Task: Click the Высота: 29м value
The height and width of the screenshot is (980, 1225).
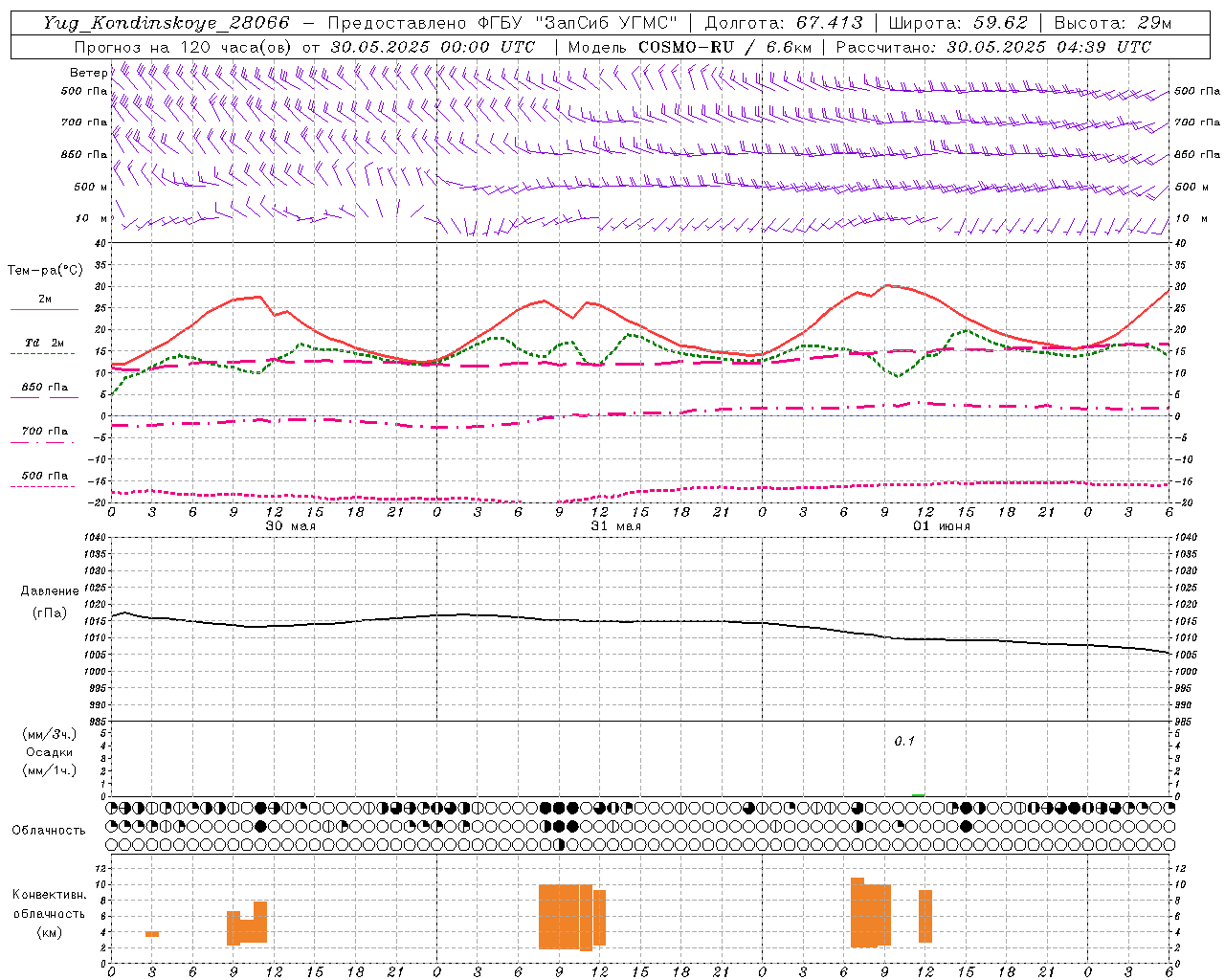Action: click(x=1112, y=23)
